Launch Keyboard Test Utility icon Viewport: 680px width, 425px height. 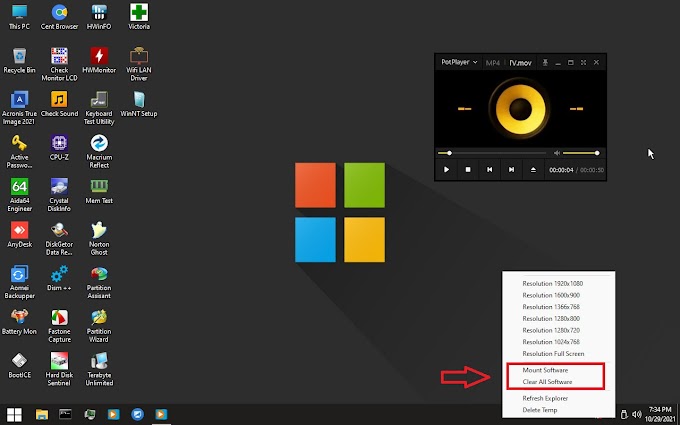pos(99,108)
